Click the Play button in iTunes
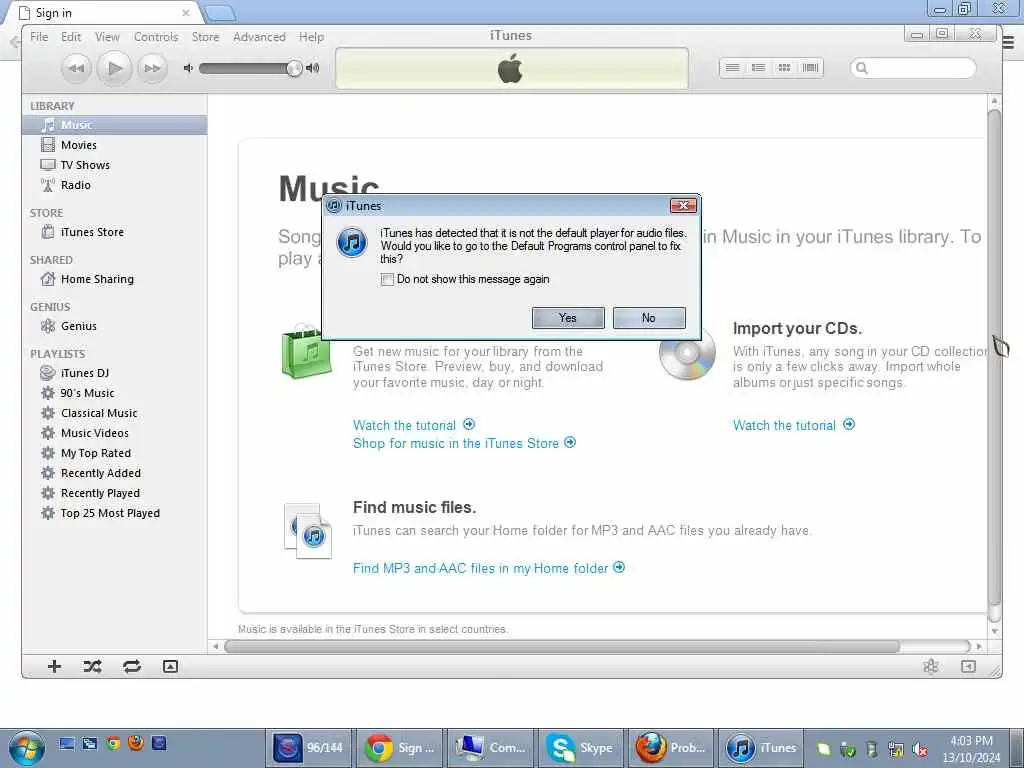 pyautogui.click(x=114, y=68)
